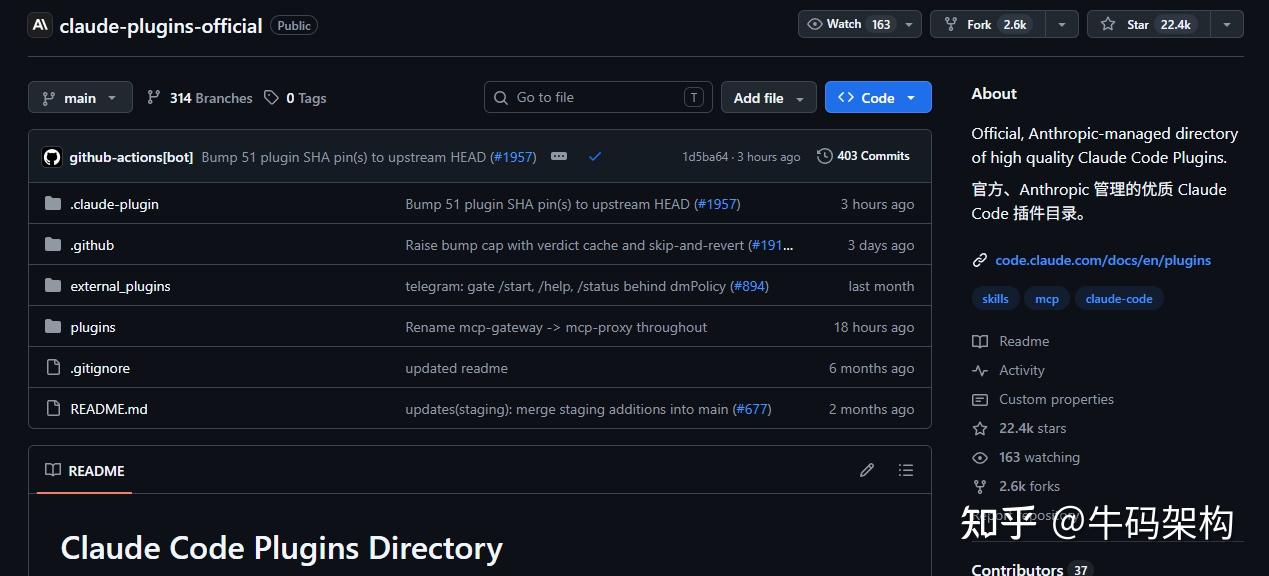This screenshot has width=1269, height=576.
Task: Click the file icon beside README.md
Action: 53,409
